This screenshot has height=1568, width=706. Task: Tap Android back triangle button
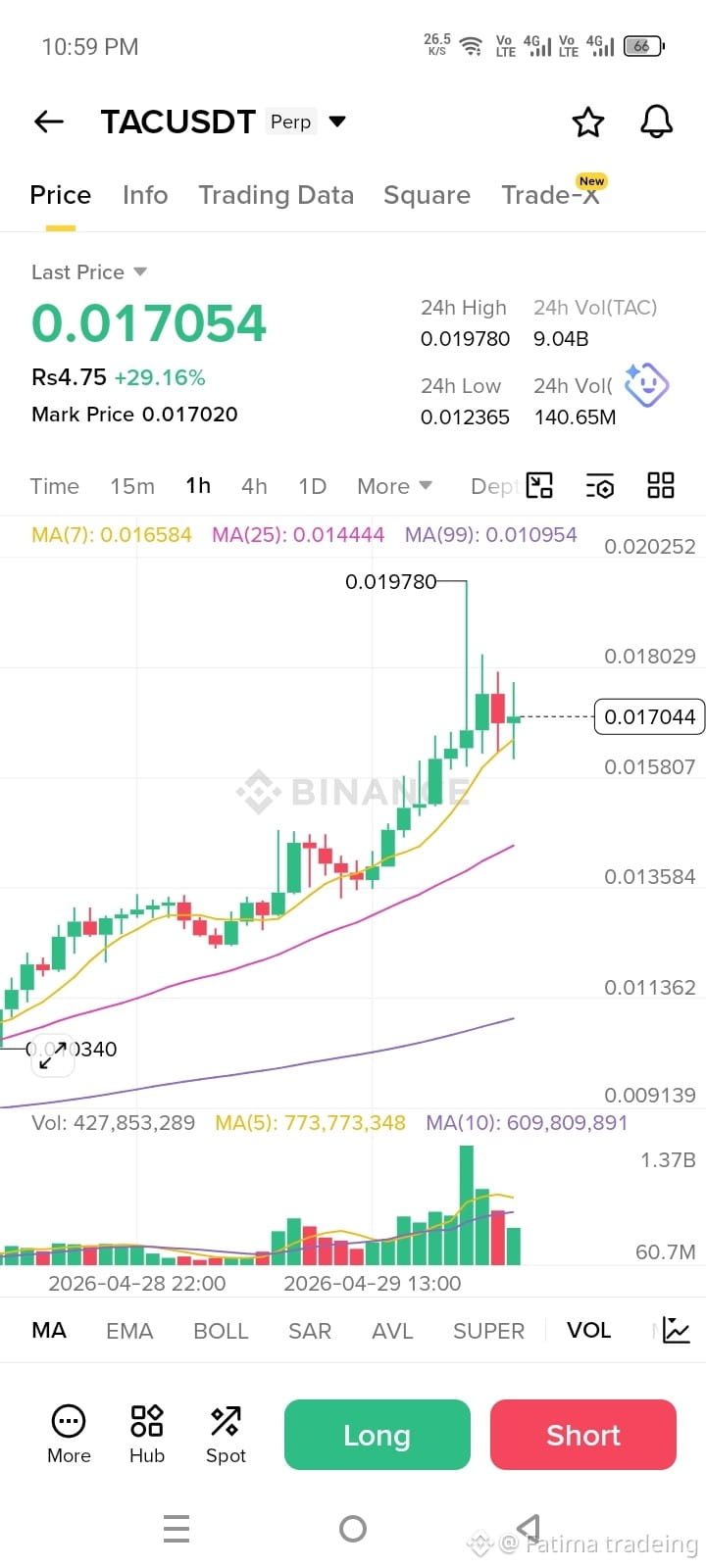pyautogui.click(x=529, y=1528)
